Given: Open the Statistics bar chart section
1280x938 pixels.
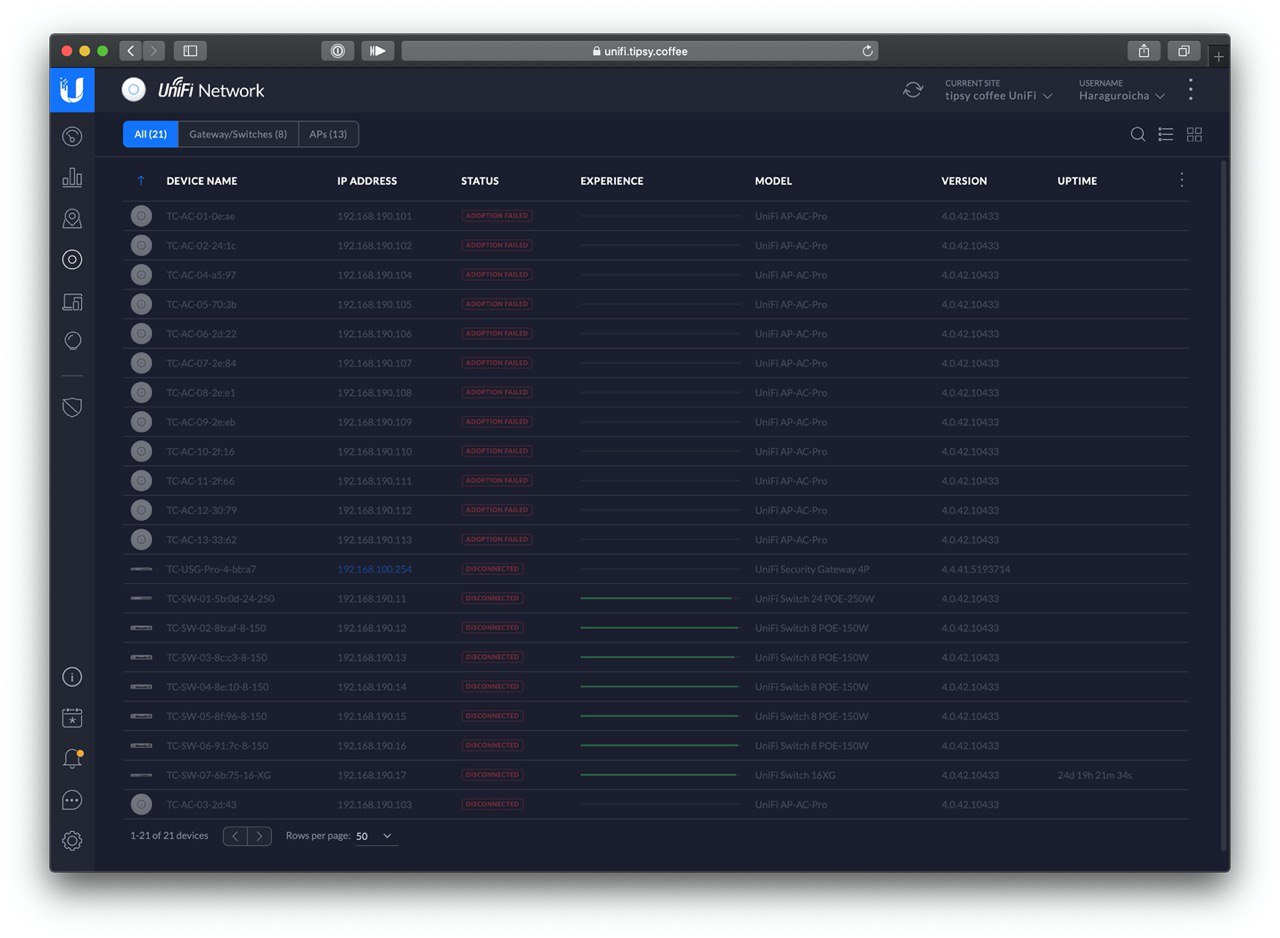Looking at the screenshot, I should coord(72,178).
